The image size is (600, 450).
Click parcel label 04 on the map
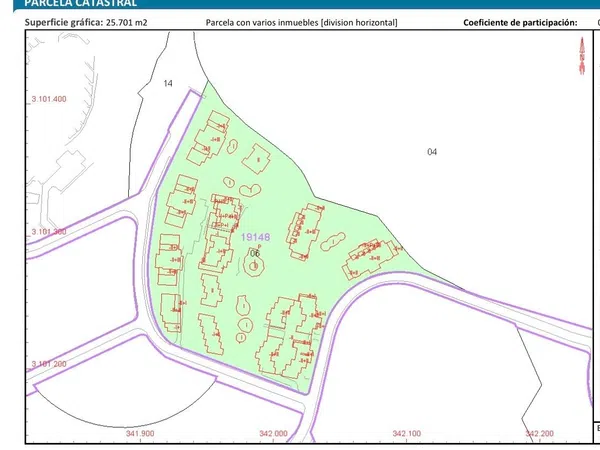click(432, 152)
